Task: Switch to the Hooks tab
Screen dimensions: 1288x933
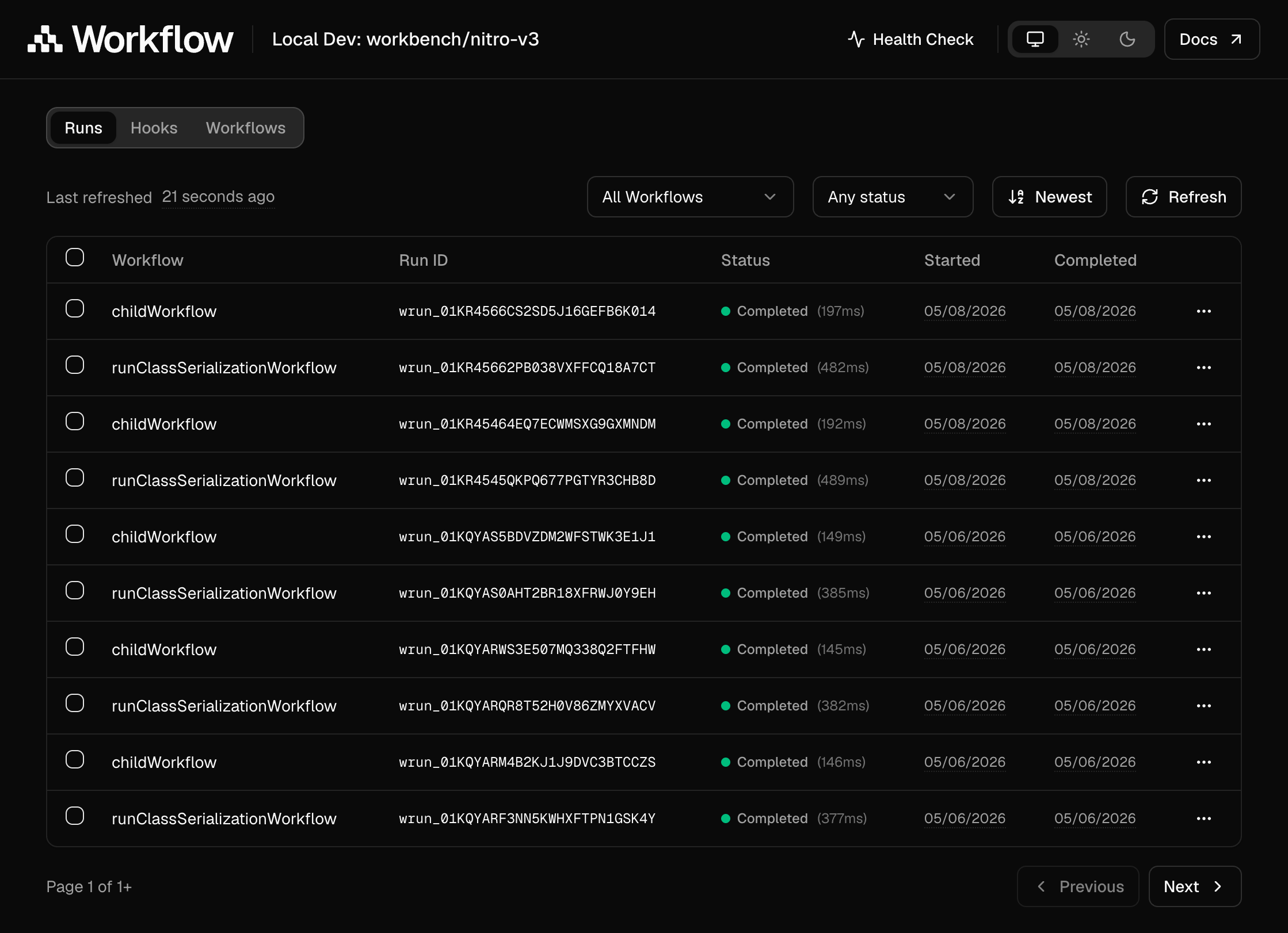Action: coord(154,128)
